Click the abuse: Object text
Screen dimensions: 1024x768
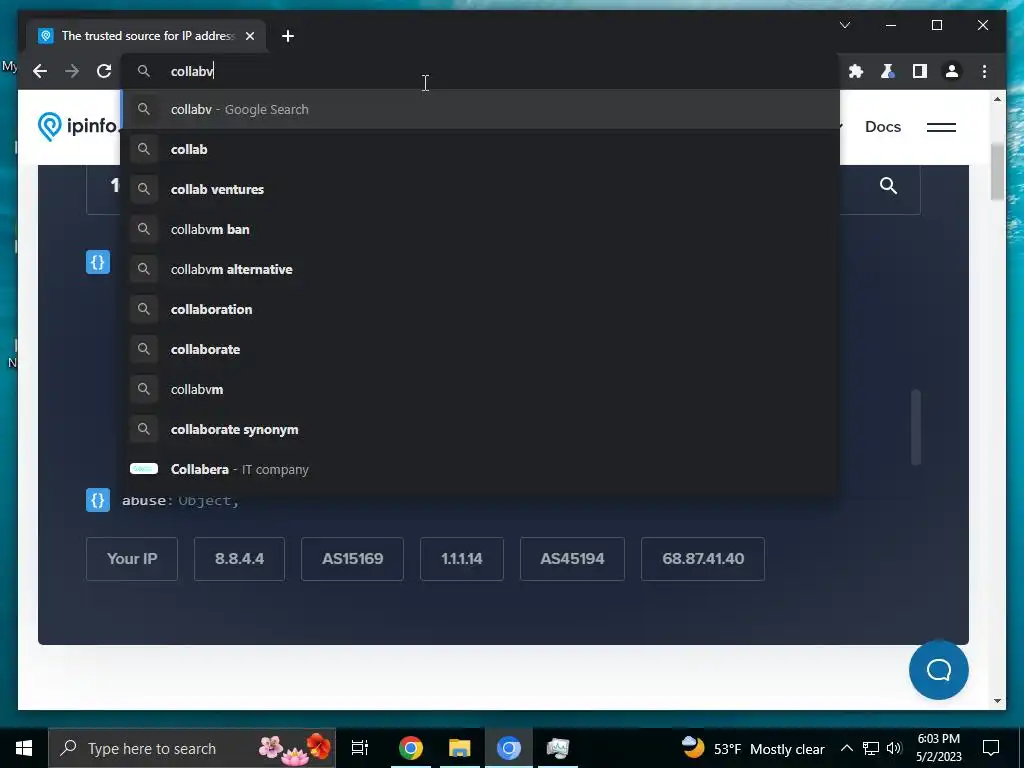coord(180,501)
